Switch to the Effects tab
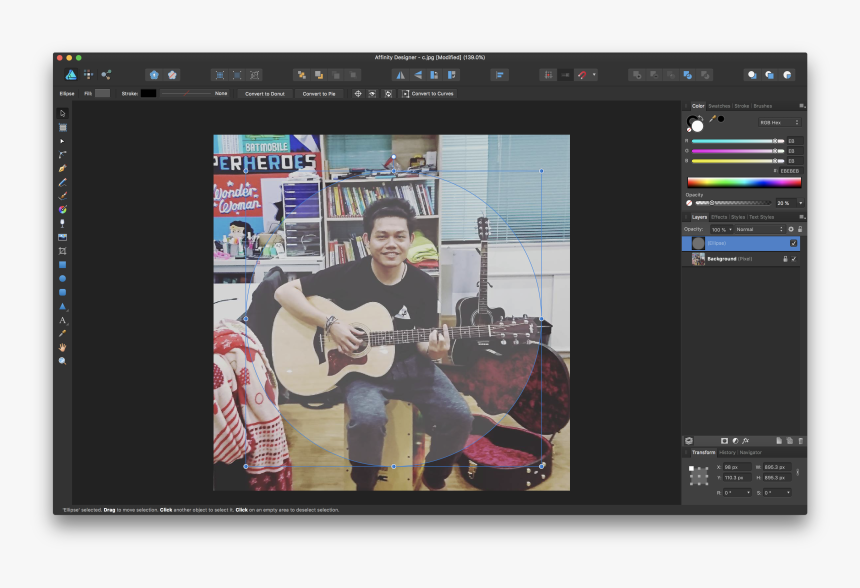The image size is (860, 588). 719,216
